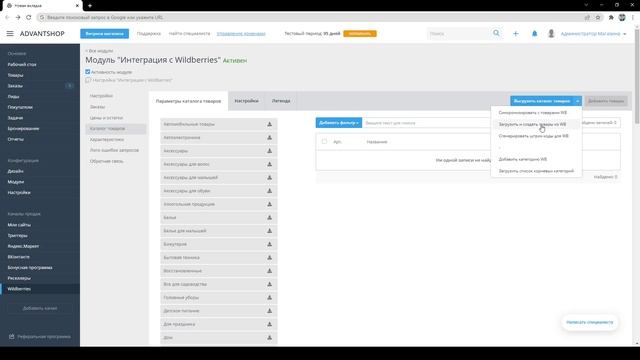Switch to Легенда tab
This screenshot has width=640, height=360.
click(281, 101)
